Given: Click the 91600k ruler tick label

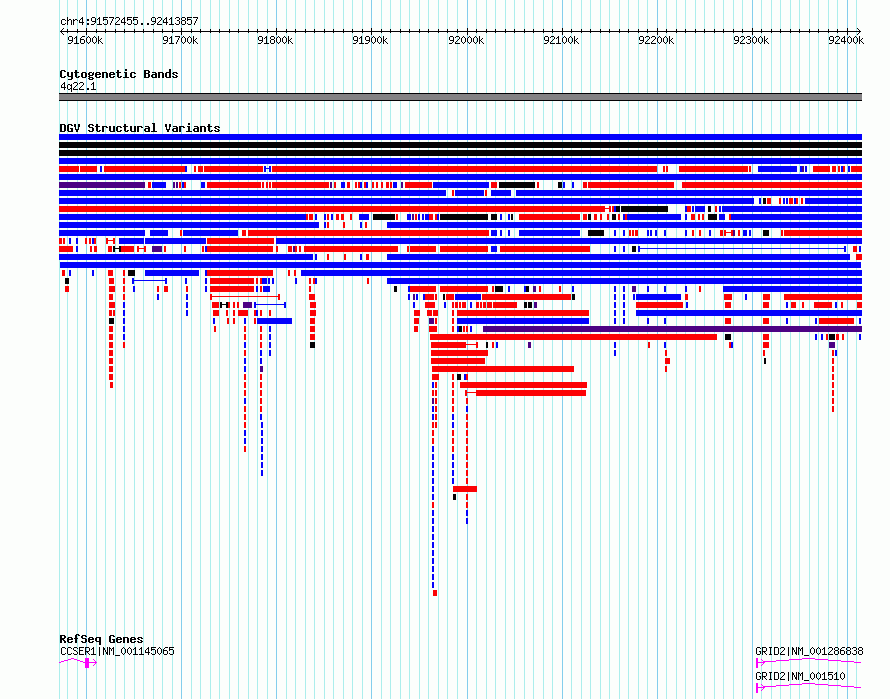Looking at the screenshot, I should click(x=85, y=40).
